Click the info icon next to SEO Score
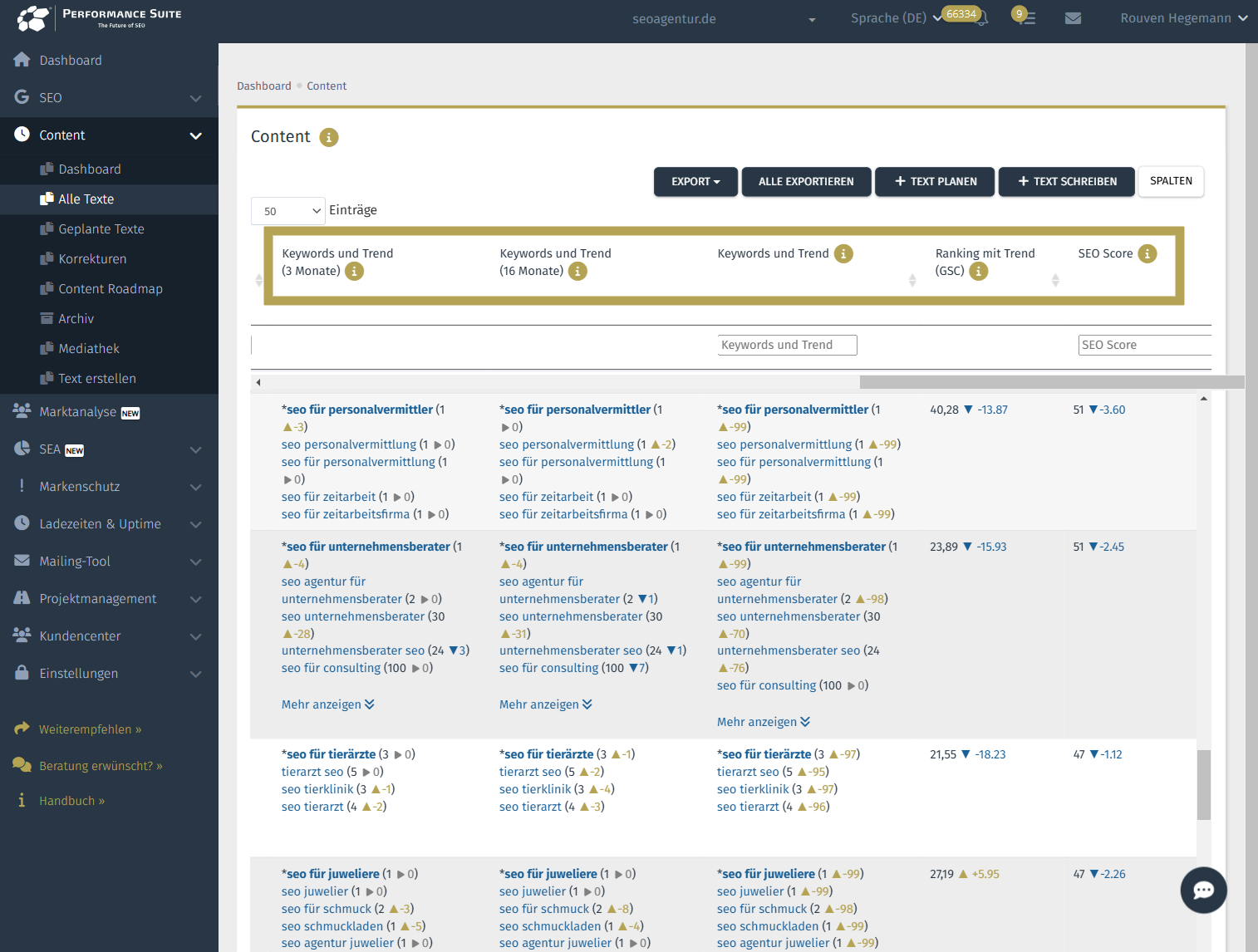The height and width of the screenshot is (952, 1258). coord(1147,253)
